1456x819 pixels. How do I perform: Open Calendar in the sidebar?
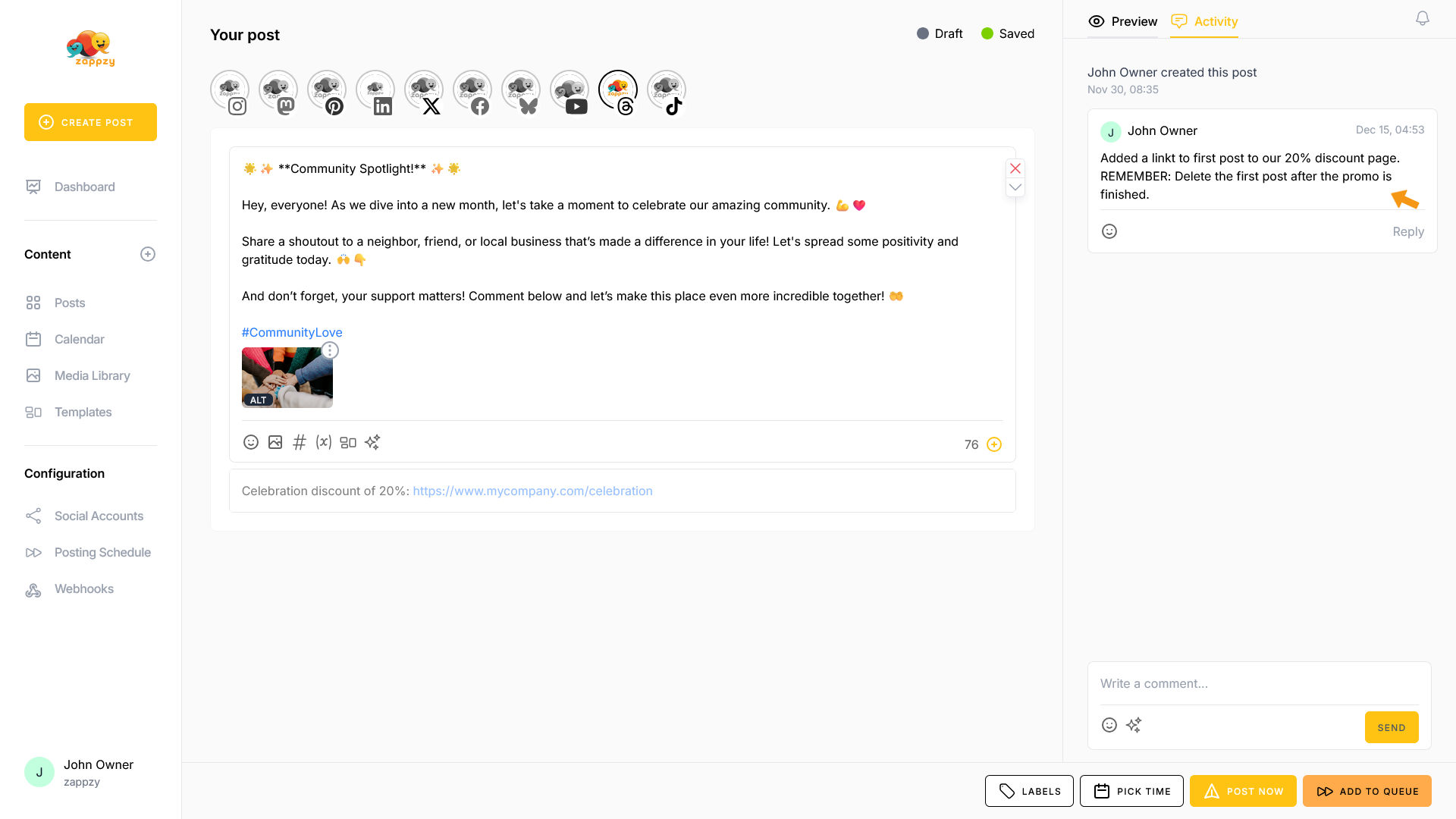pyautogui.click(x=79, y=339)
